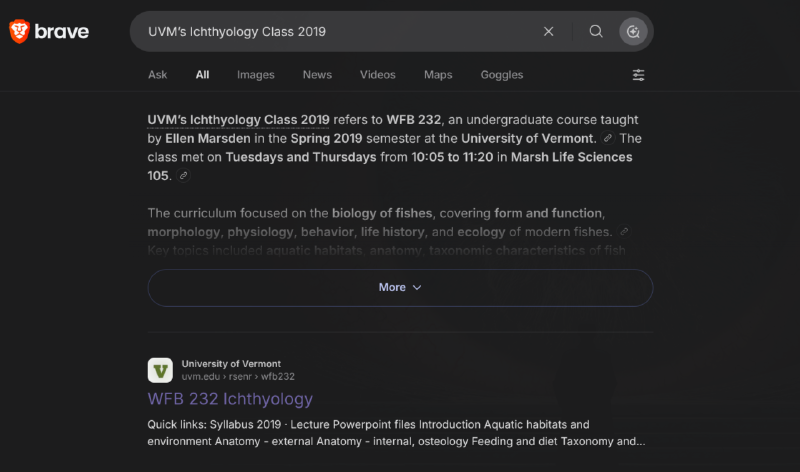Open the Videos tab

tap(378, 75)
